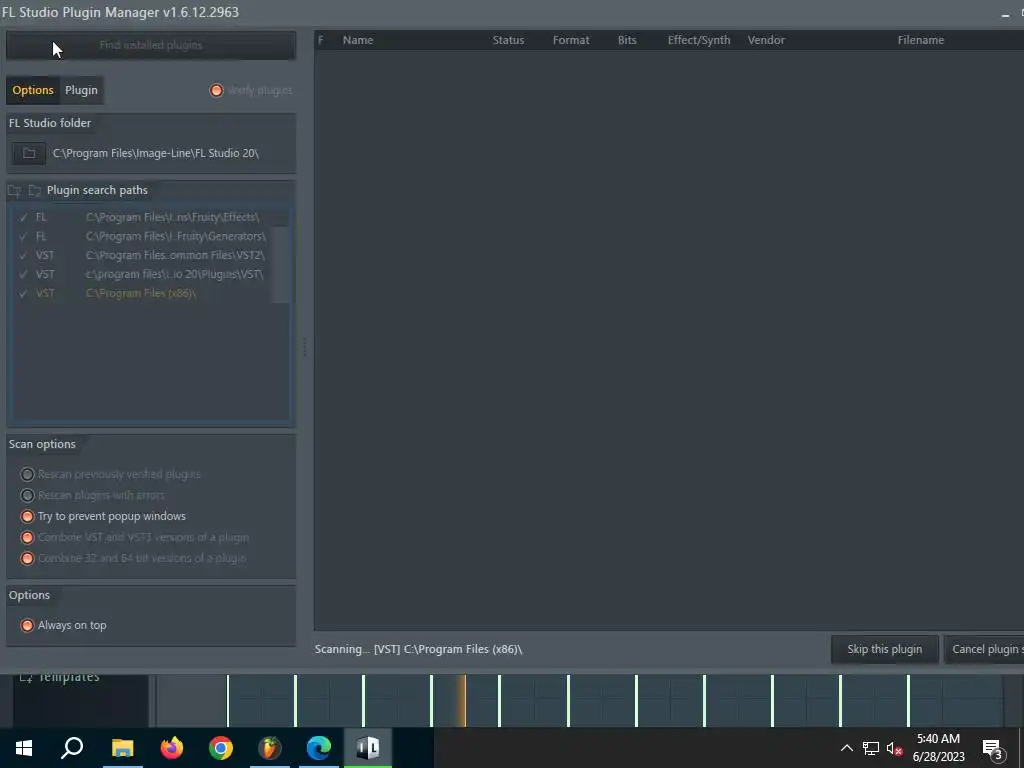
Task: Click Skip this plugin button
Action: click(x=885, y=649)
